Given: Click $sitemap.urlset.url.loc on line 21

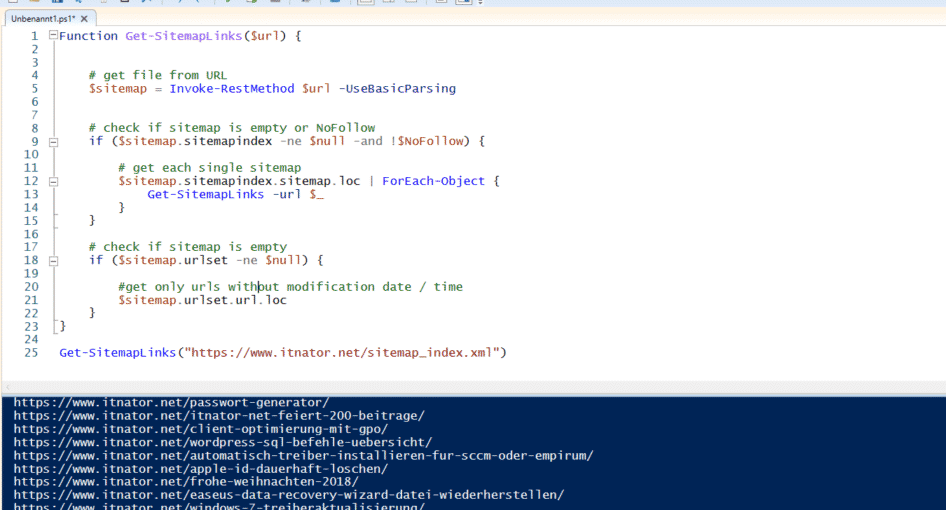Looking at the screenshot, I should [202, 300].
